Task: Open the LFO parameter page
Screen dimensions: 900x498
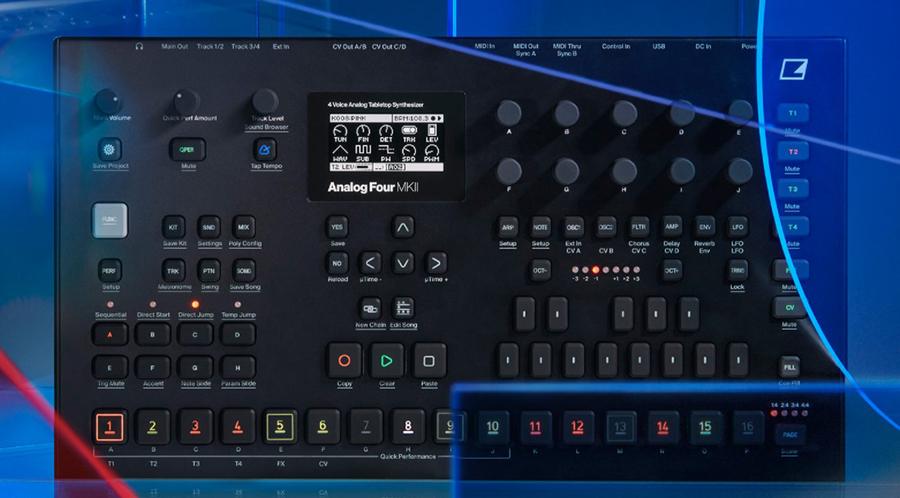Action: coord(738,227)
